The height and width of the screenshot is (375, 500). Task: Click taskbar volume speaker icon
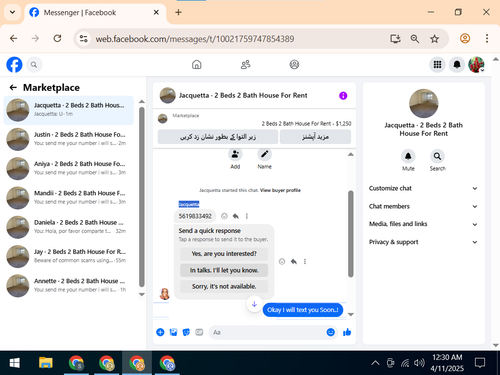click(x=419, y=363)
